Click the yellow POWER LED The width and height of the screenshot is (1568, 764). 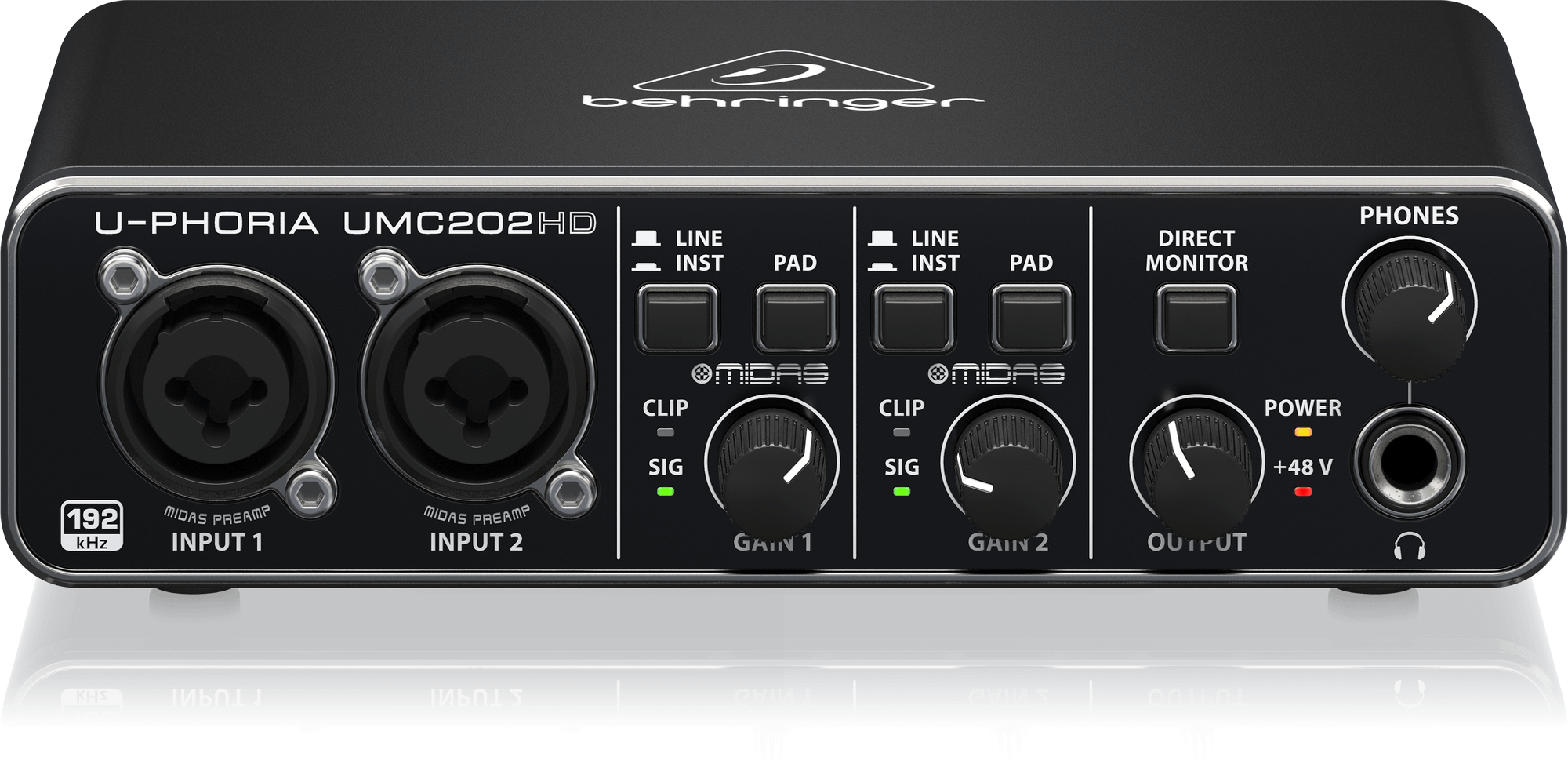click(x=1302, y=432)
